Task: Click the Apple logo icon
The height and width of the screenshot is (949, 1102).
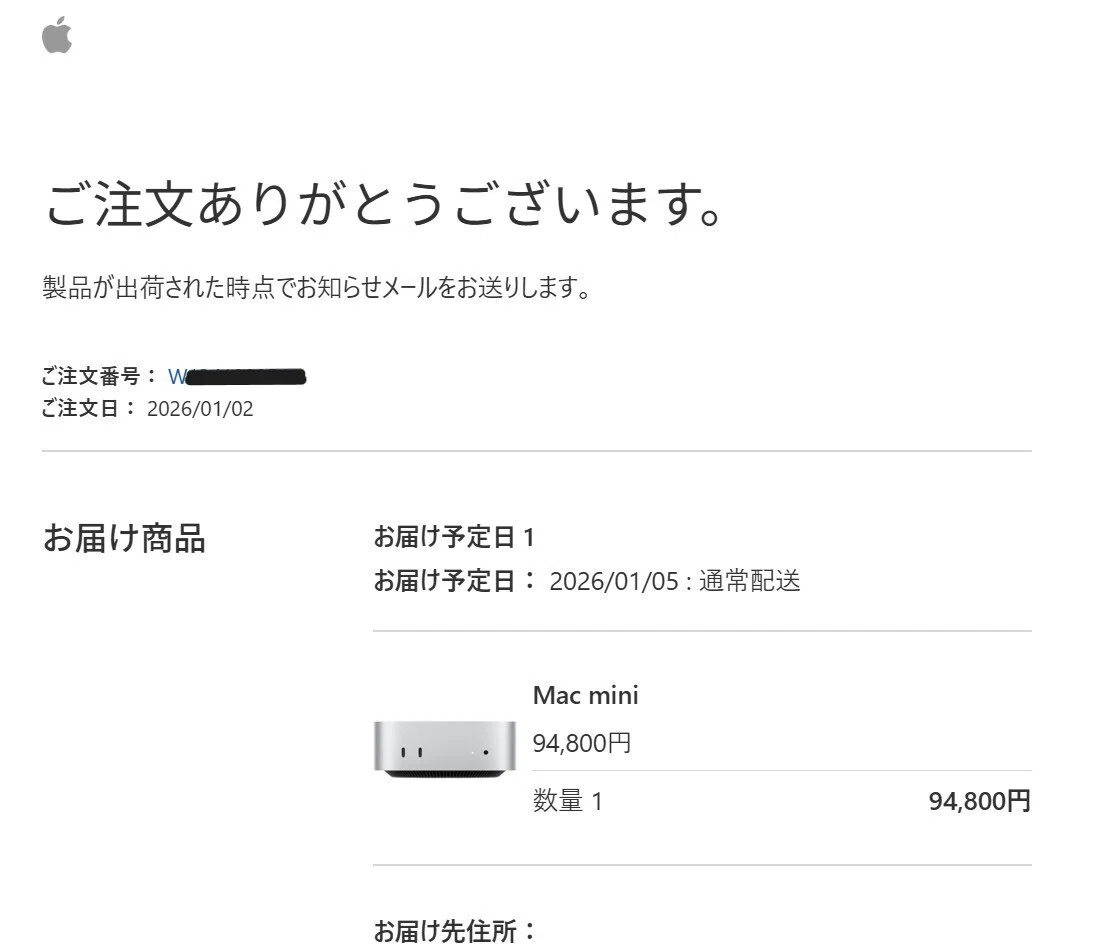Action: (x=57, y=34)
